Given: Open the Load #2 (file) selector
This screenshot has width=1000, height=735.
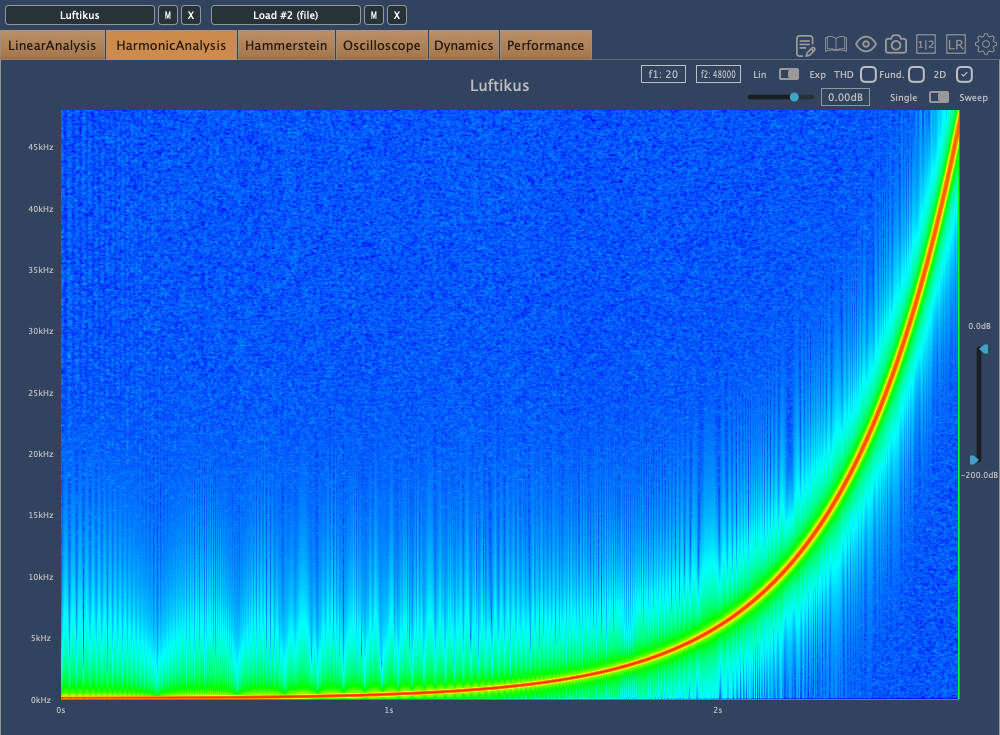Looking at the screenshot, I should [x=285, y=15].
